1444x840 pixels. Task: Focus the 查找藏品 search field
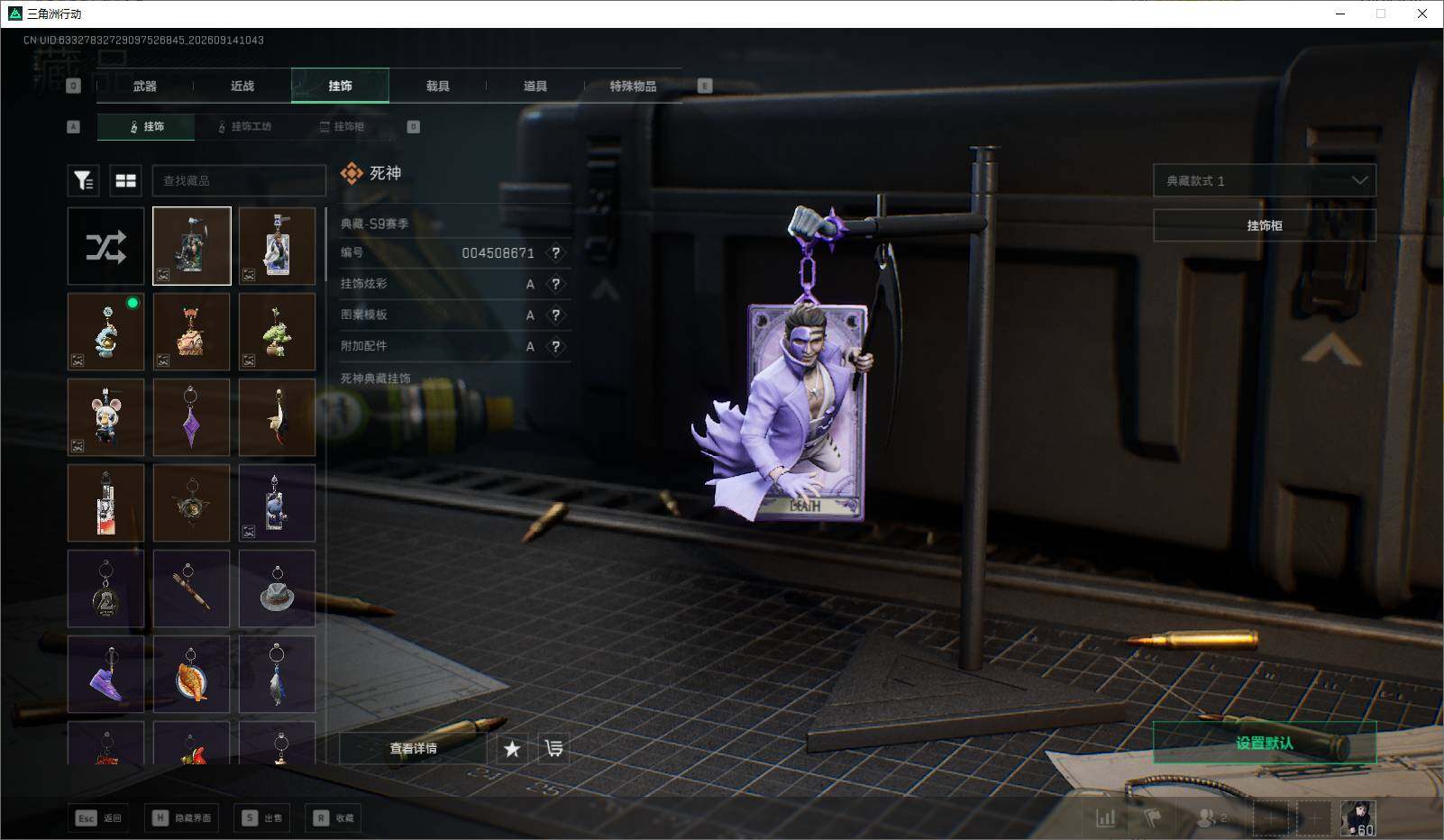click(x=239, y=181)
